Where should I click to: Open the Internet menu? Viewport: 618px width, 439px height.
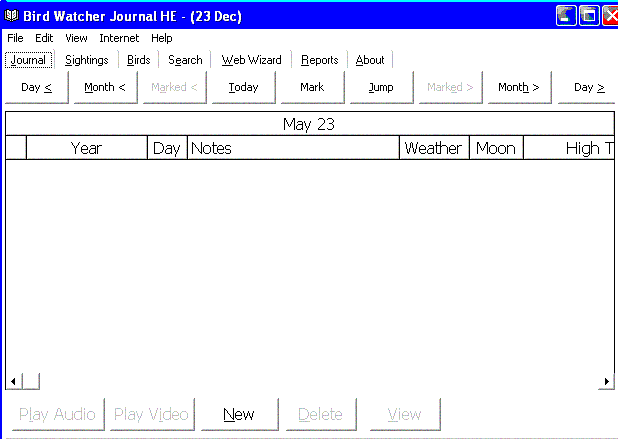(x=119, y=38)
